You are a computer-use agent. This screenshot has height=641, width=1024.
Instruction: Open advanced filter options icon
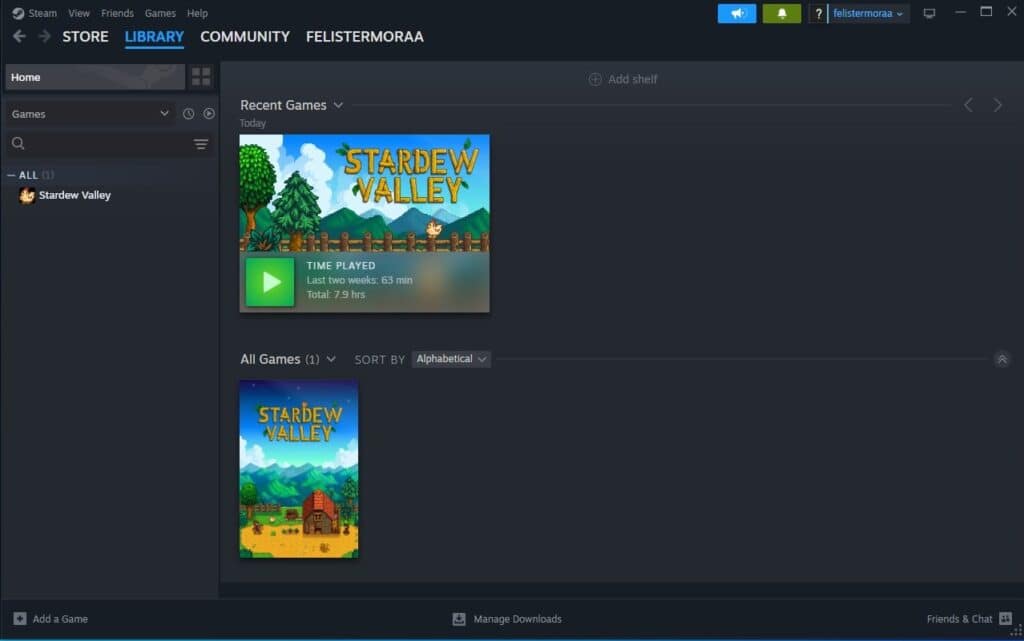201,144
